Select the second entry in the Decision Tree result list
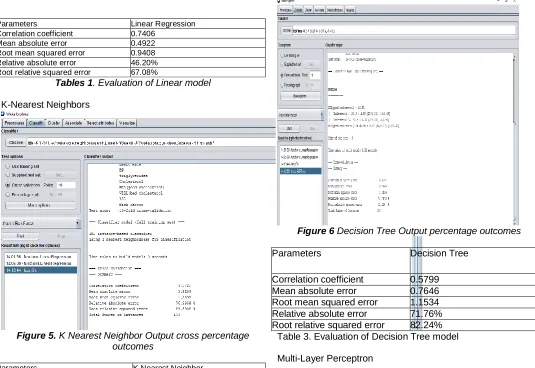Image resolution: width=535 pixels, height=368 pixels. [300, 157]
